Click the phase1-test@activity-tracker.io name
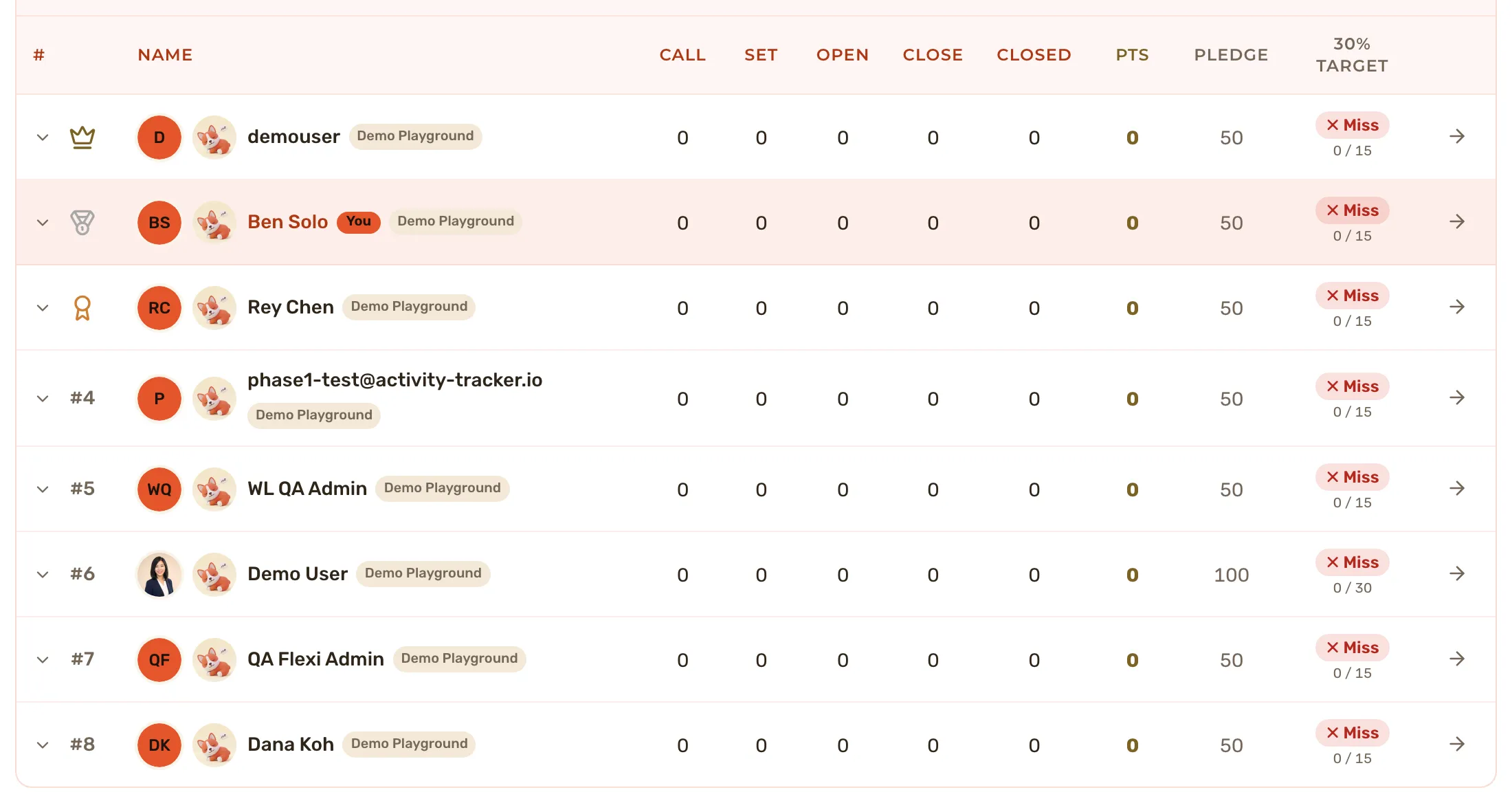This screenshot has height=803, width=1512. pyautogui.click(x=395, y=380)
